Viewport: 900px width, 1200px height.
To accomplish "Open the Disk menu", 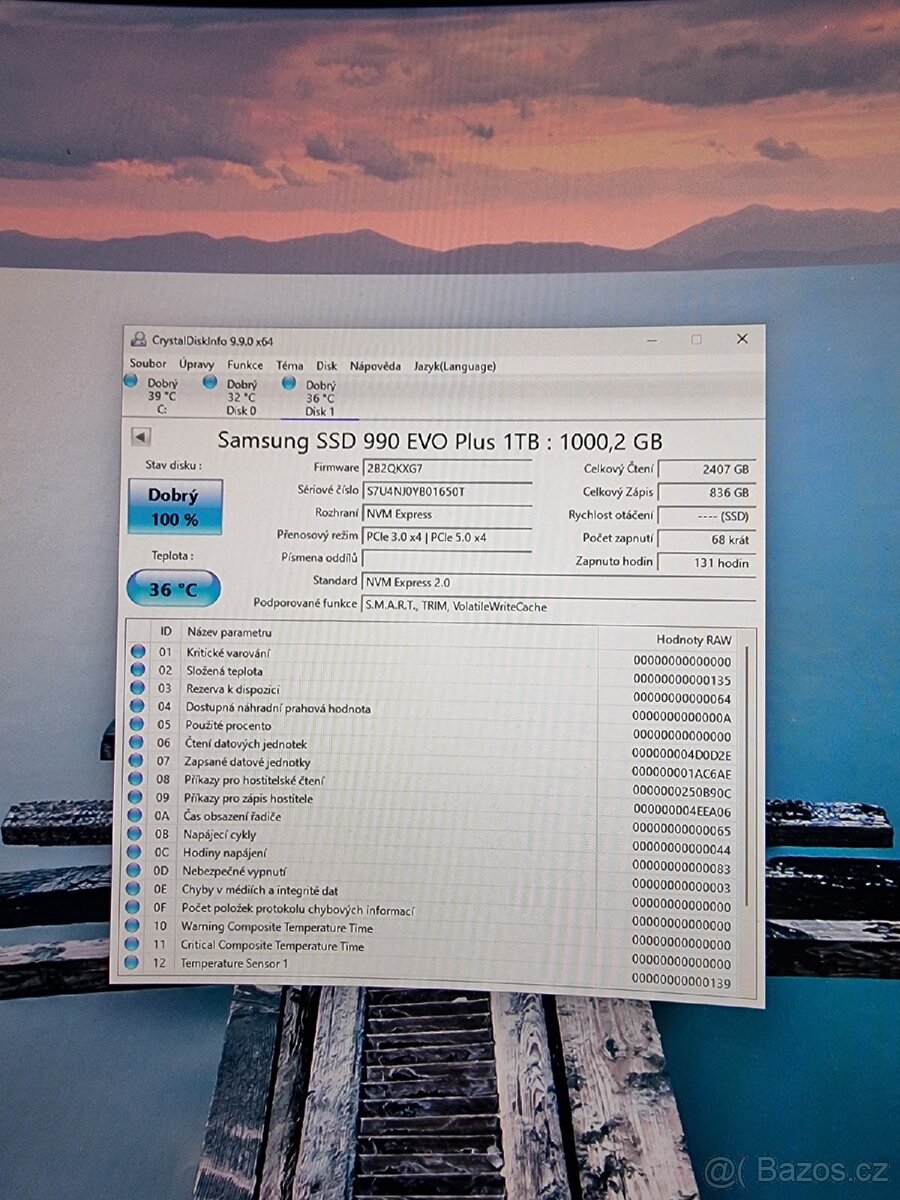I will [327, 366].
